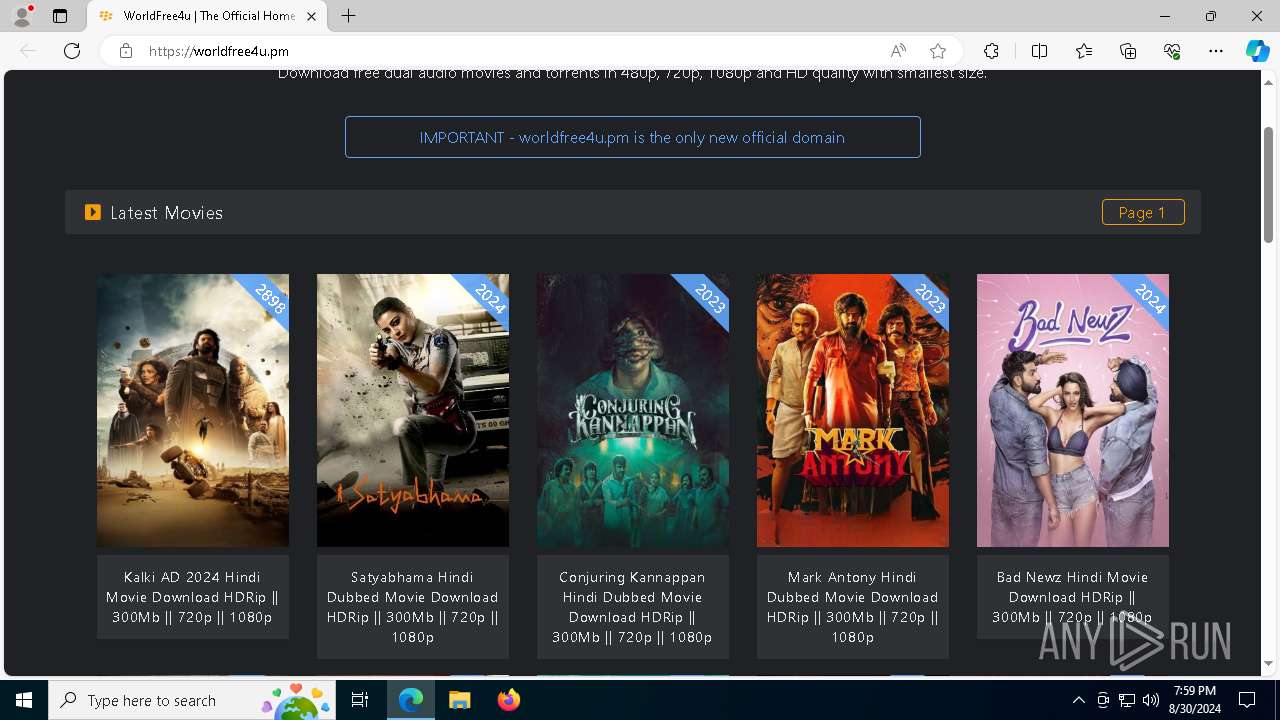The image size is (1280, 720).
Task: Click the page vertical scrollbar thumb
Action: click(1268, 185)
